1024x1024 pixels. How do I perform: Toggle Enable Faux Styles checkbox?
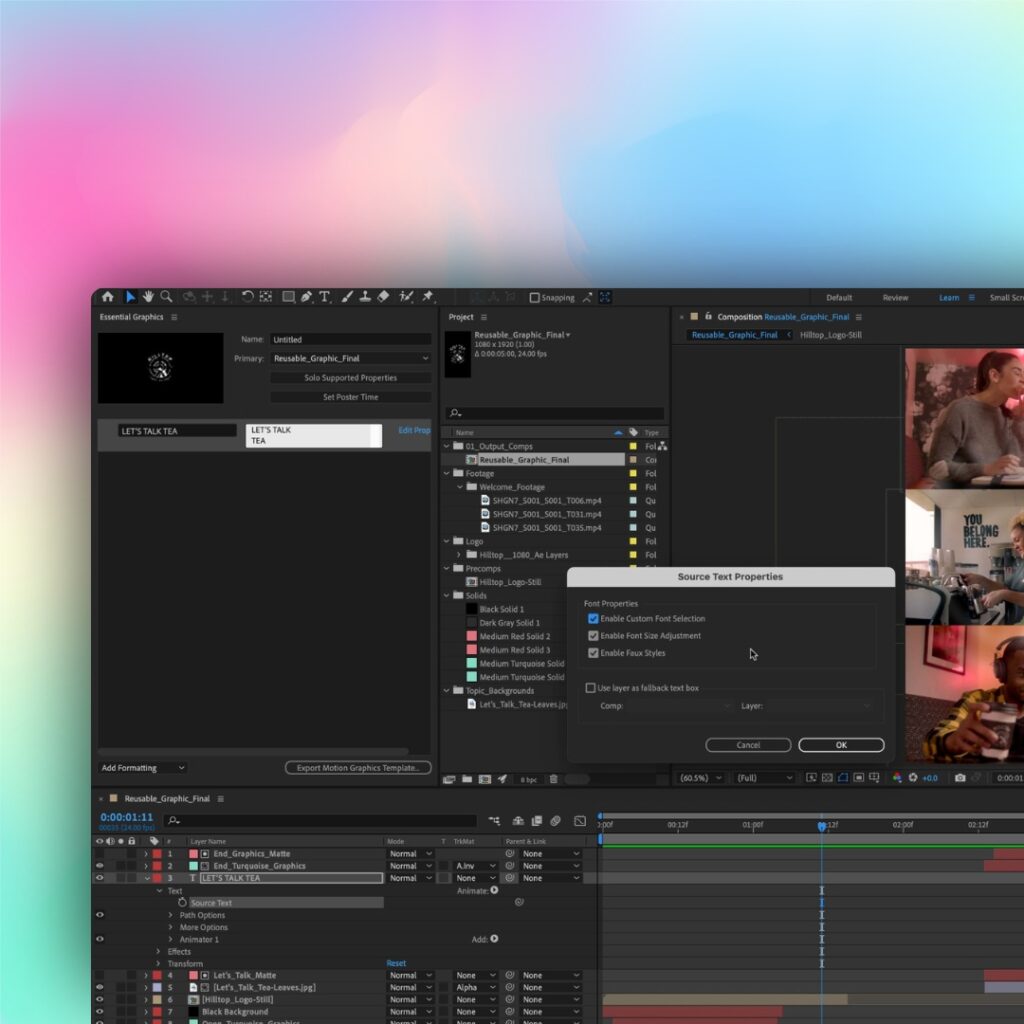593,653
